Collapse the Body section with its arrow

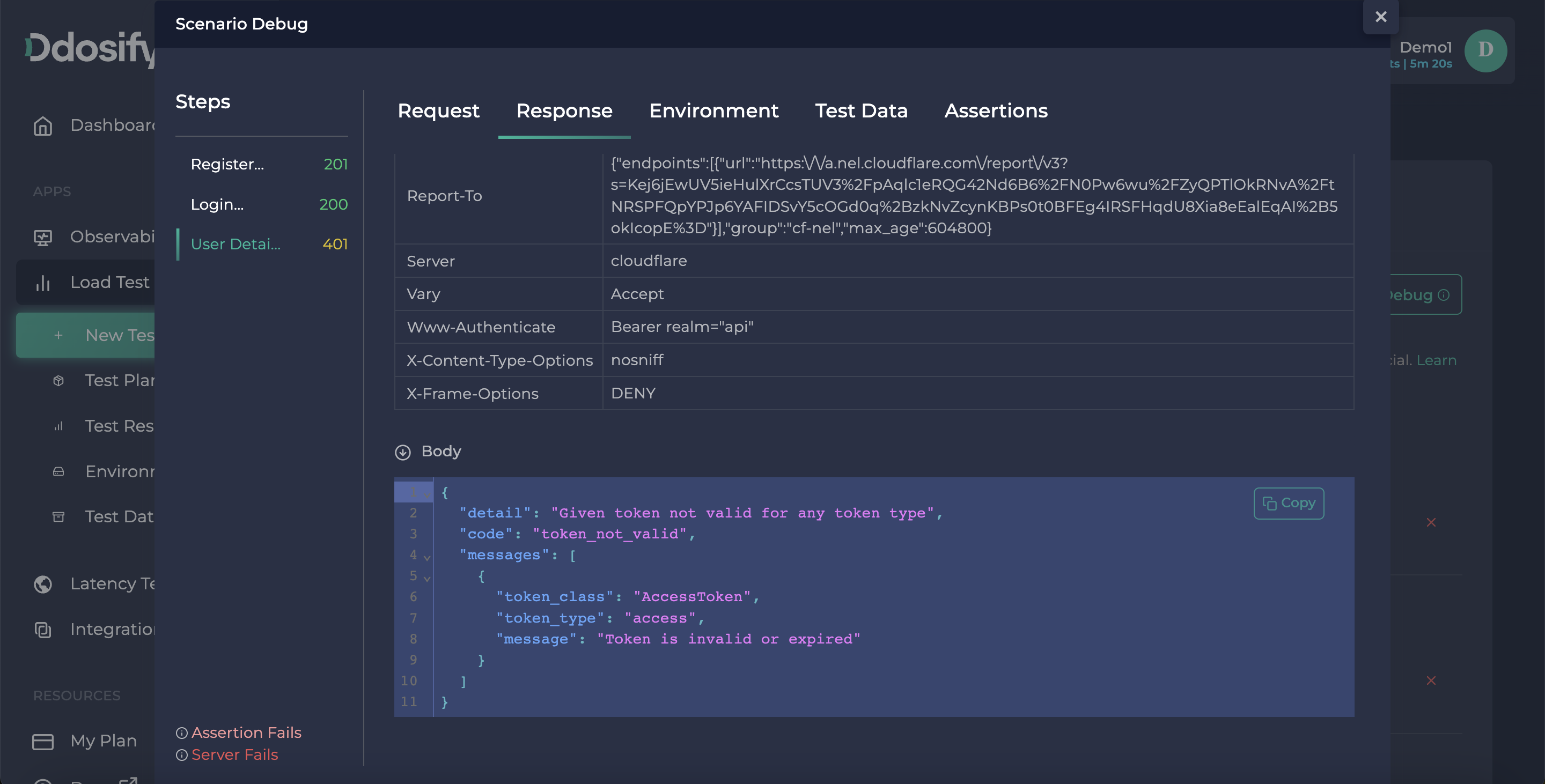pos(403,452)
